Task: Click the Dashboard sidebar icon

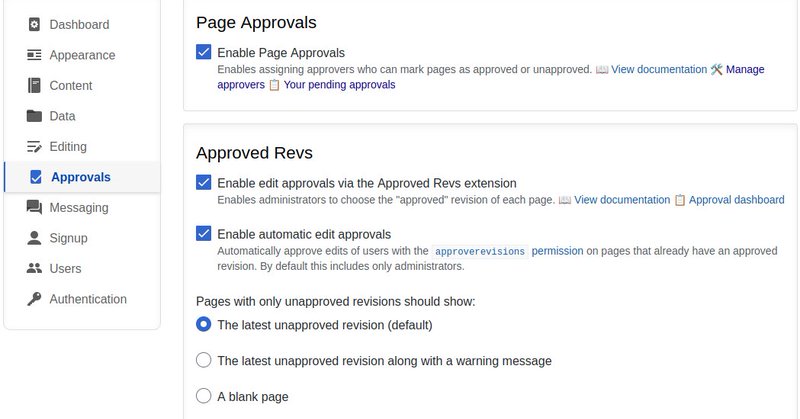Action: [x=34, y=24]
